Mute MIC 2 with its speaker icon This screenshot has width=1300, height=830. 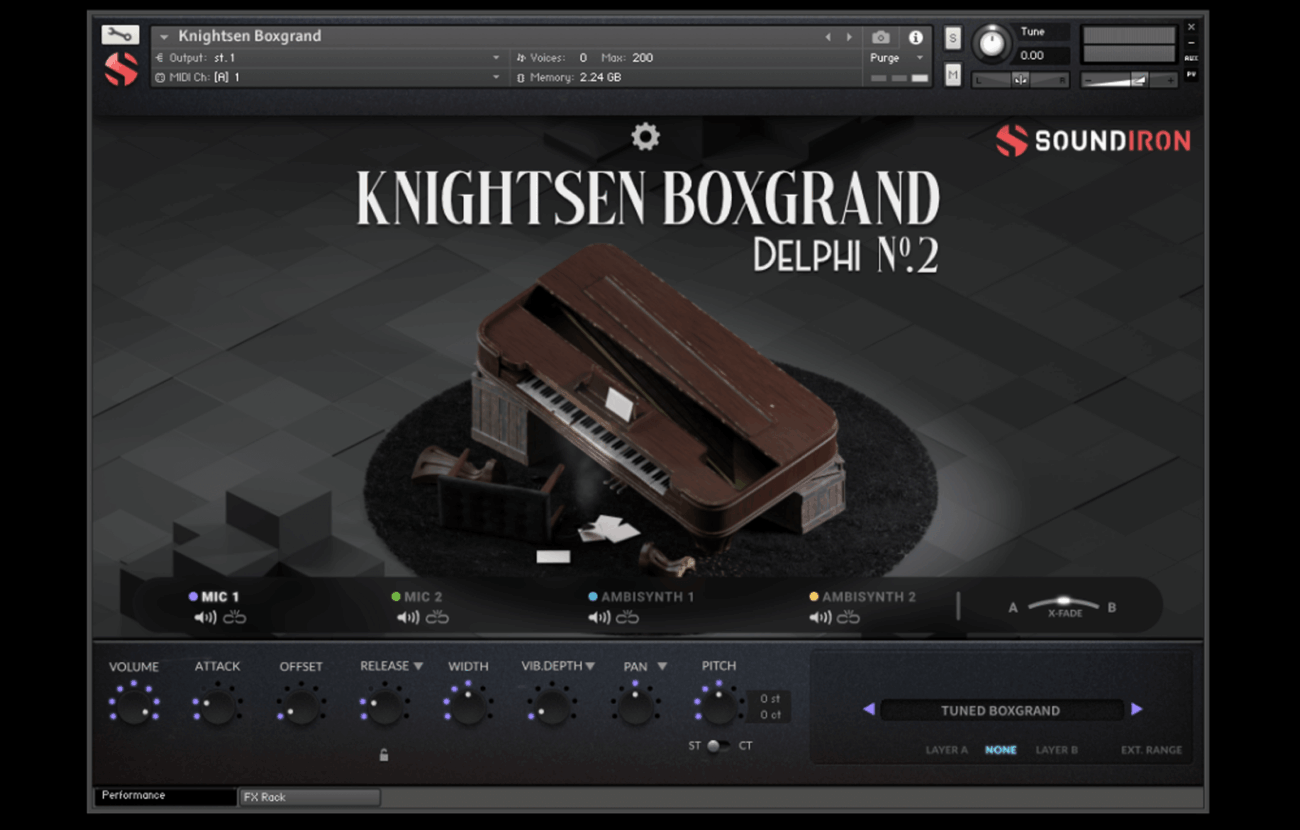(408, 617)
